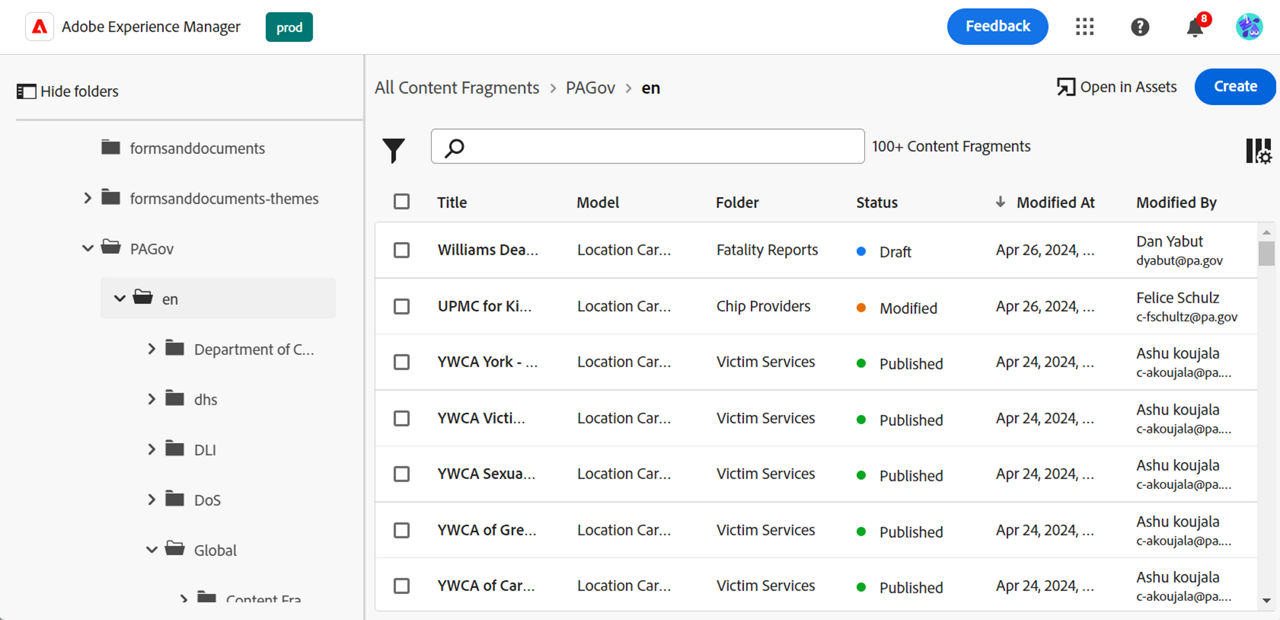The image size is (1280, 620).
Task: Check the YWCA Victi... row checkbox
Action: pyautogui.click(x=402, y=418)
